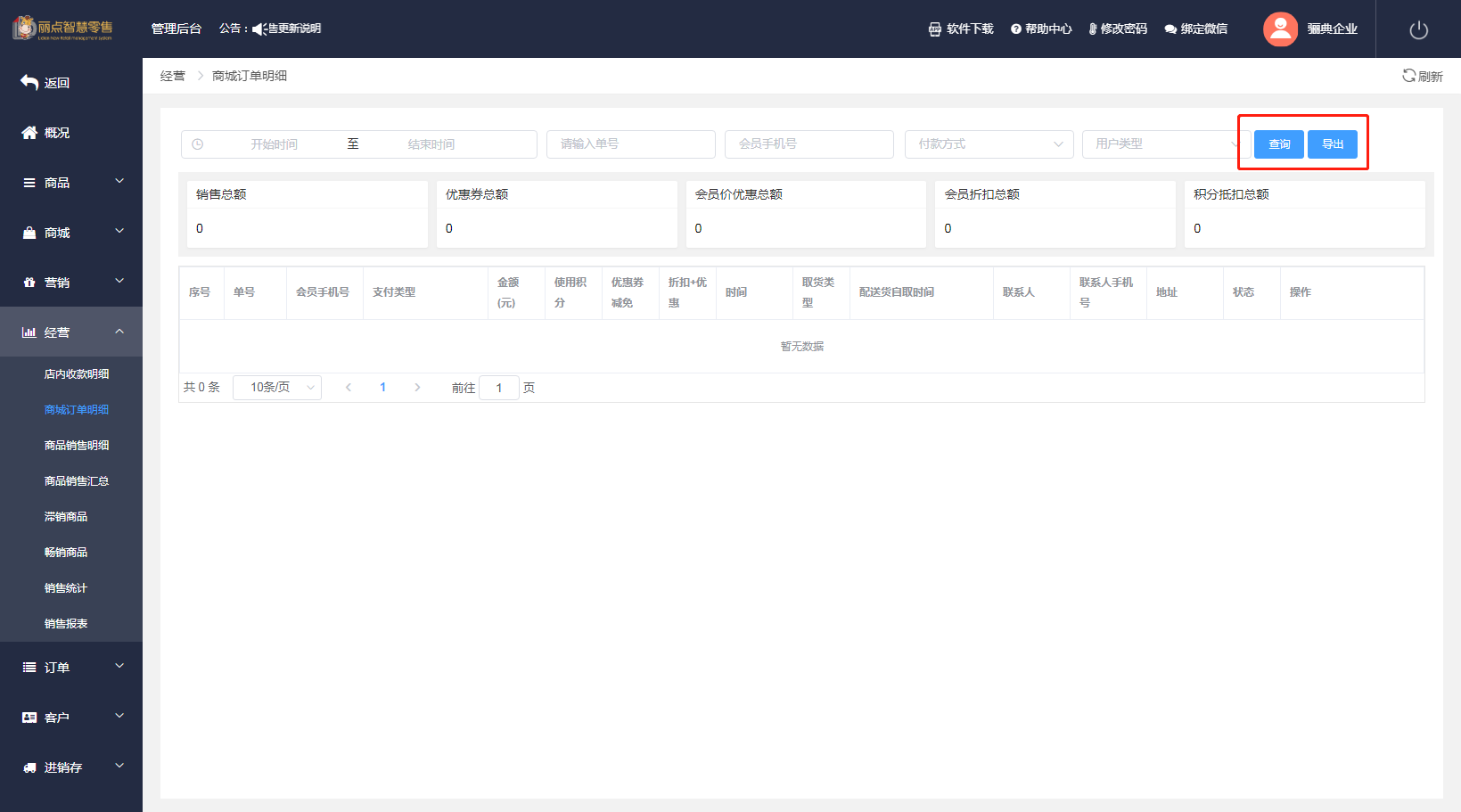The image size is (1461, 812).
Task: Click the clock icon in date range field
Action: [198, 144]
